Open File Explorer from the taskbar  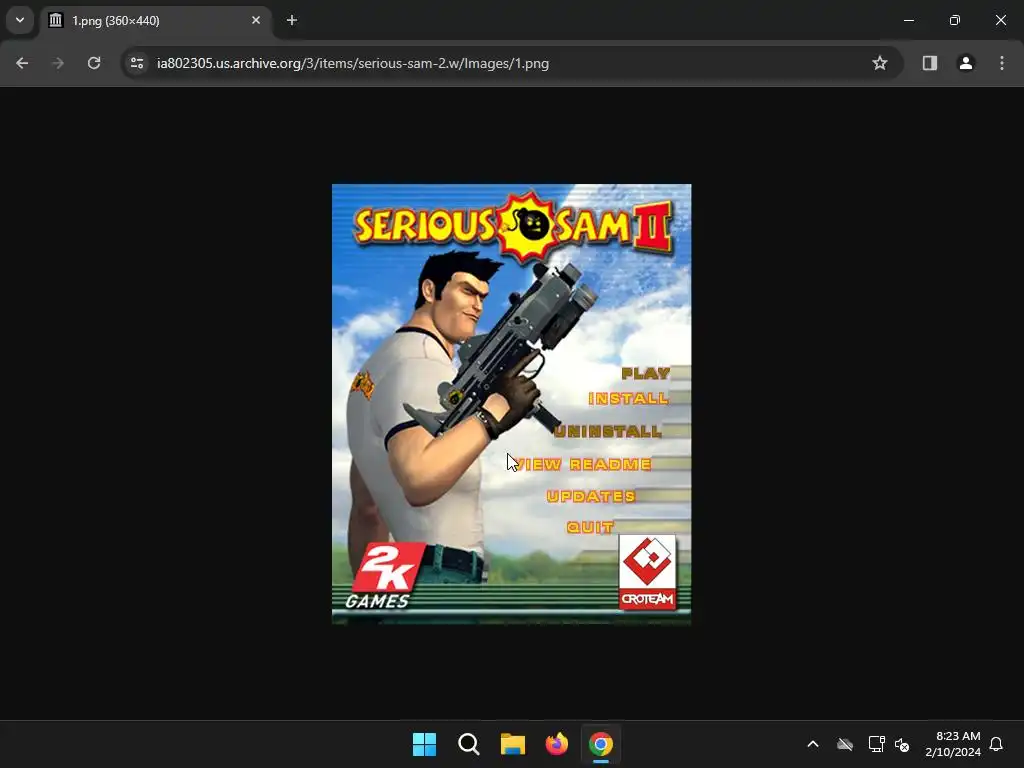click(513, 744)
